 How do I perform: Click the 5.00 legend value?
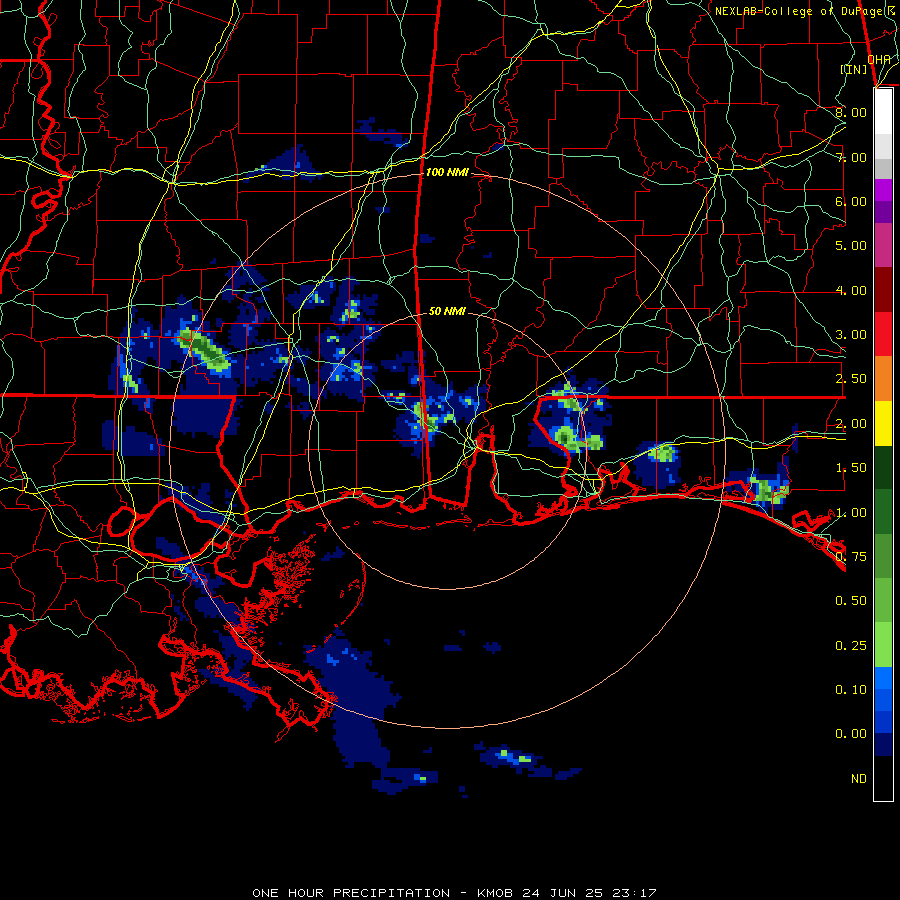click(851, 246)
